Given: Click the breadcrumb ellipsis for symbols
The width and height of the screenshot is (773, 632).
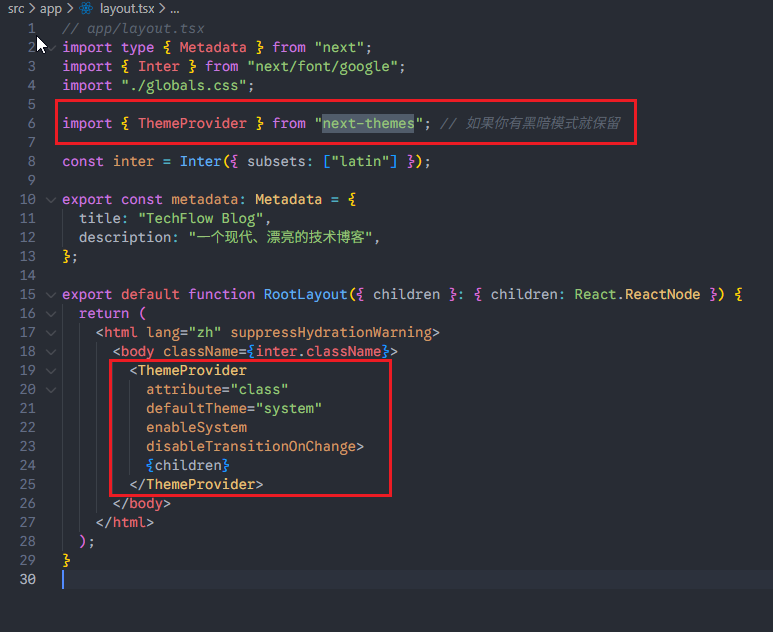Looking at the screenshot, I should pos(174,8).
